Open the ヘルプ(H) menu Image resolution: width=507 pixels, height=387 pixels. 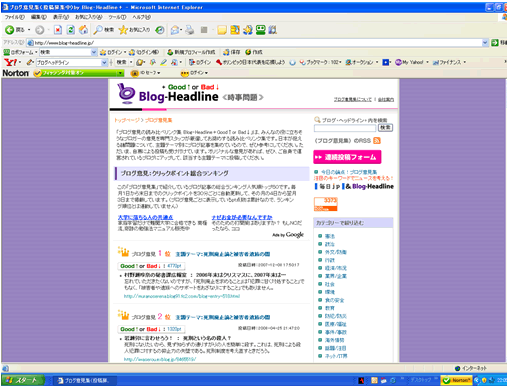[x=141, y=17]
